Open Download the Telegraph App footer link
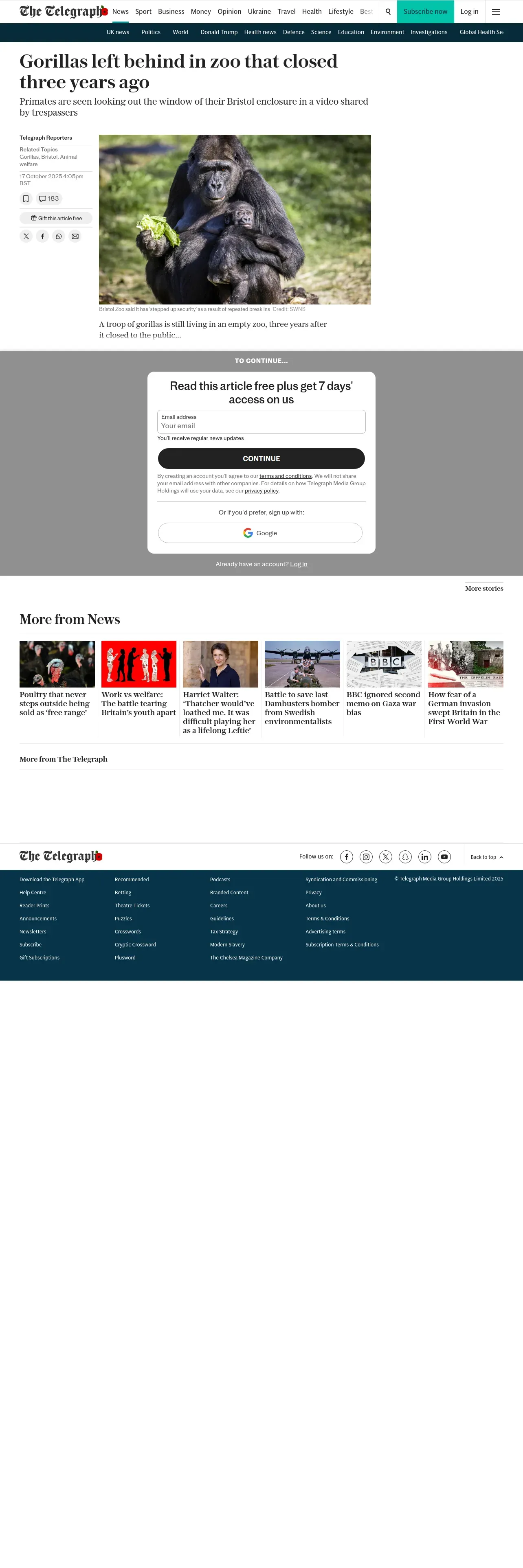The image size is (523, 1568). click(x=52, y=880)
